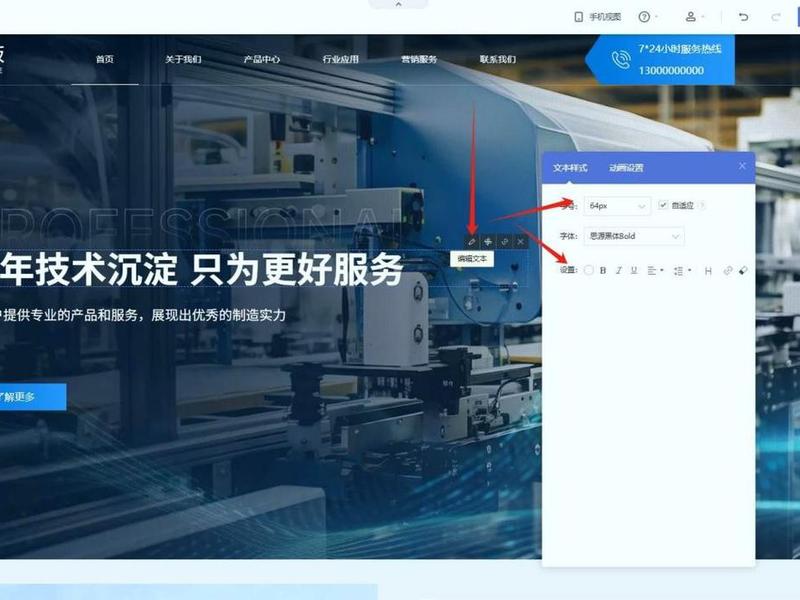The image size is (800, 600).
Task: Click the pencil edit-text icon
Action: tap(472, 242)
